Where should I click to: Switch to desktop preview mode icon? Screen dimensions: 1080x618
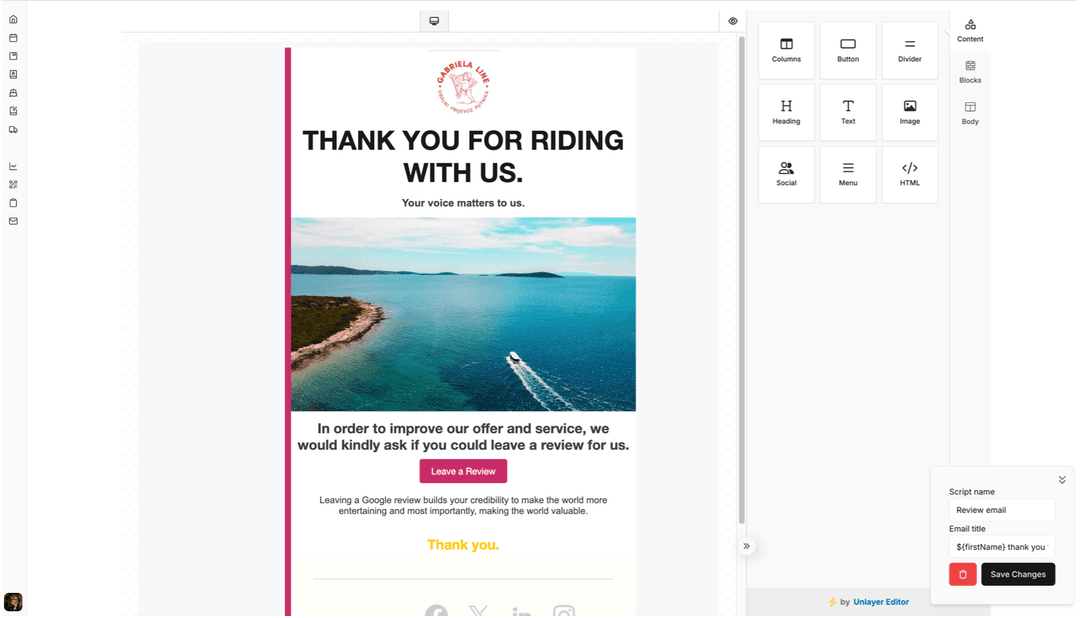coord(434,21)
